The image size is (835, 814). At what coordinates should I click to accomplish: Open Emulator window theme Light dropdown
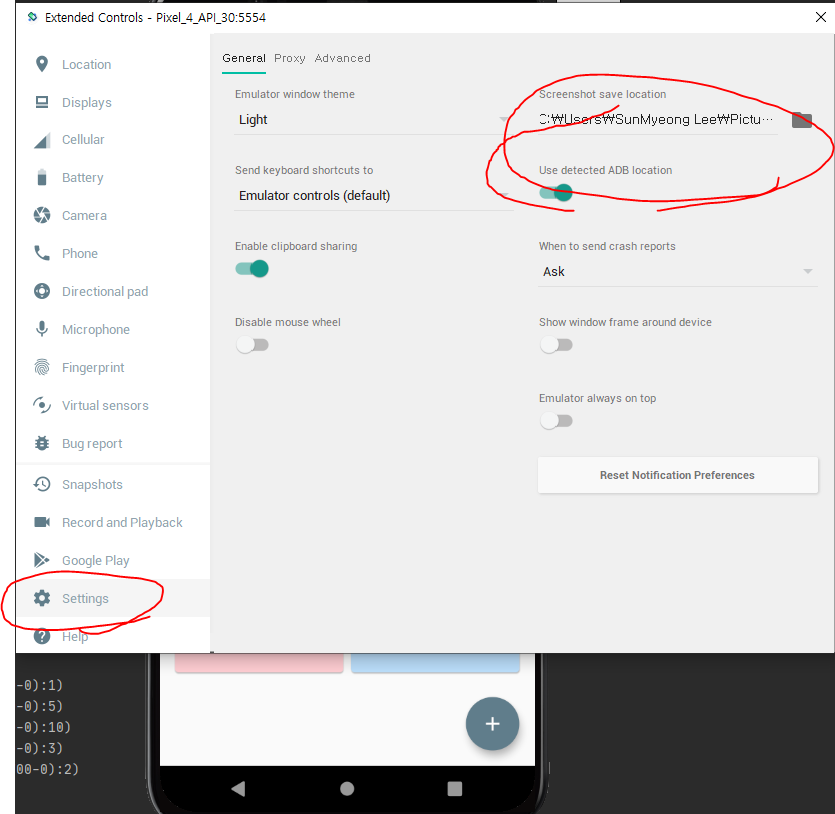coord(373,120)
